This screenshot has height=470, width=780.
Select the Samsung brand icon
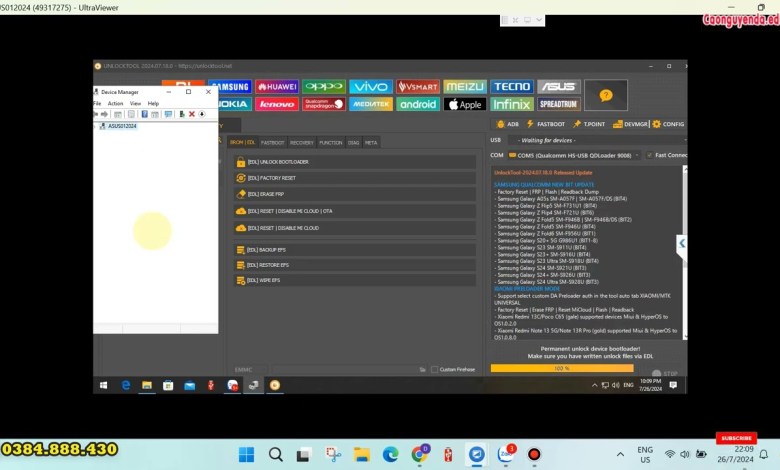(230, 87)
